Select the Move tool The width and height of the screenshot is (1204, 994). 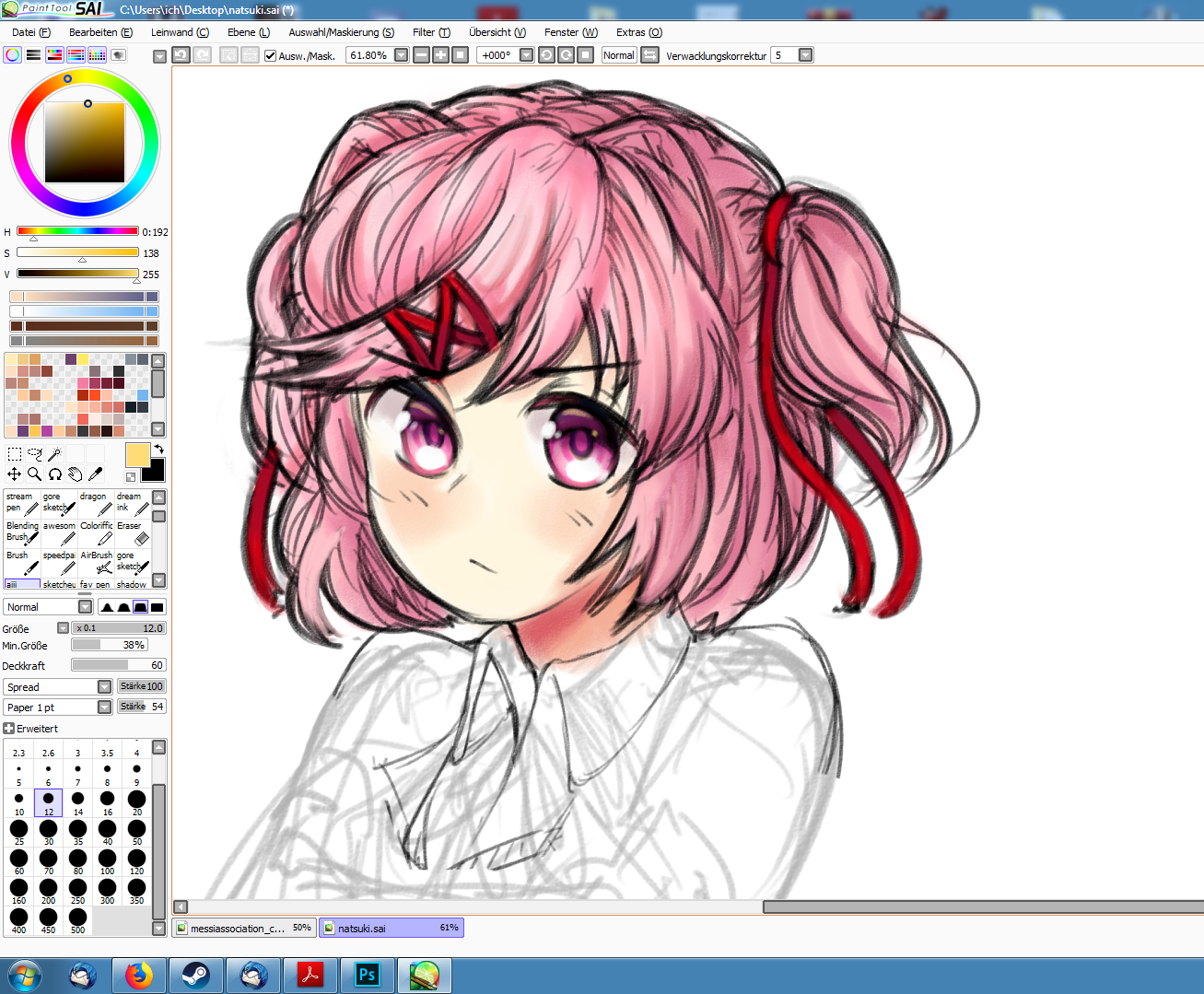coord(15,474)
